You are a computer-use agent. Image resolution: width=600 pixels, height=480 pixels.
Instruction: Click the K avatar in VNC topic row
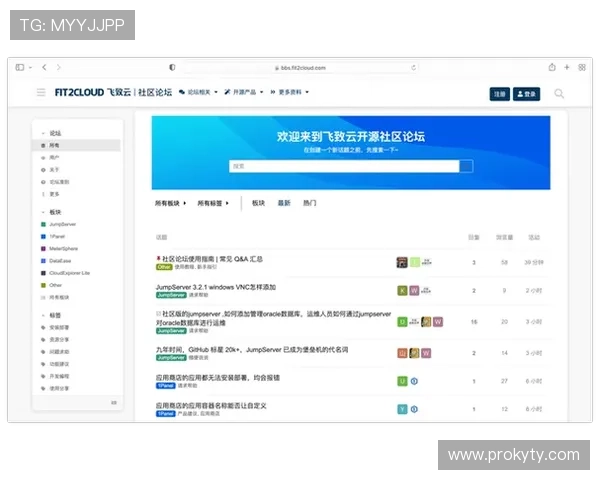click(x=402, y=291)
